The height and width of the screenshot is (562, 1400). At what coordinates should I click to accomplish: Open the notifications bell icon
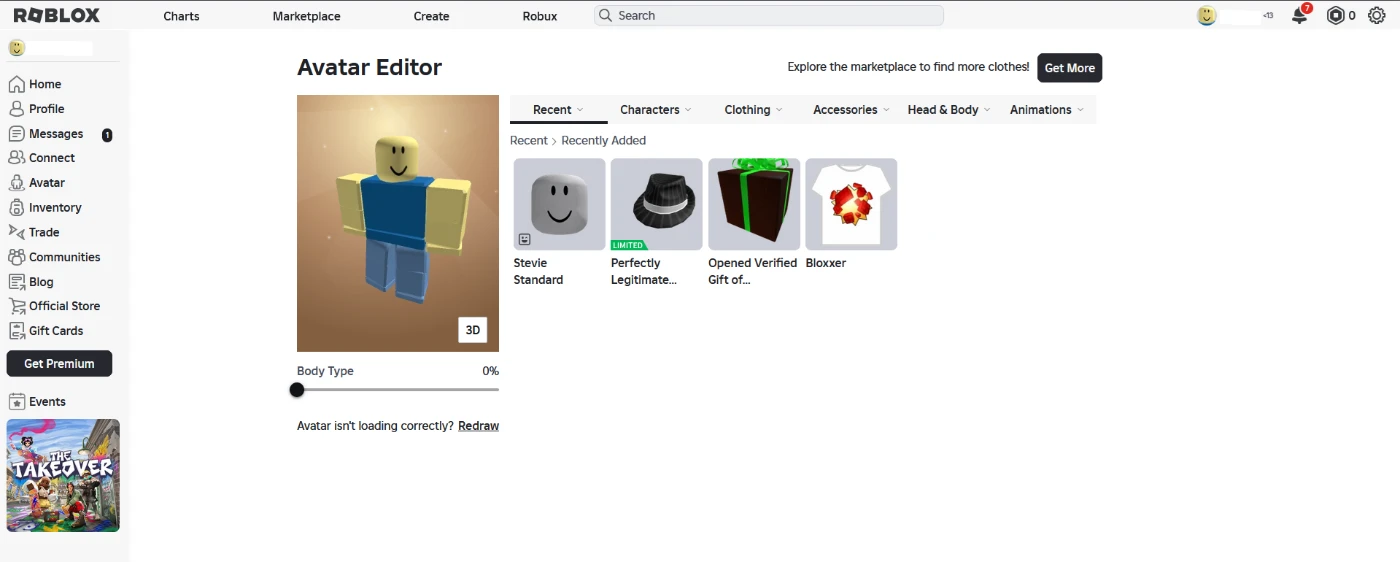(x=1299, y=16)
